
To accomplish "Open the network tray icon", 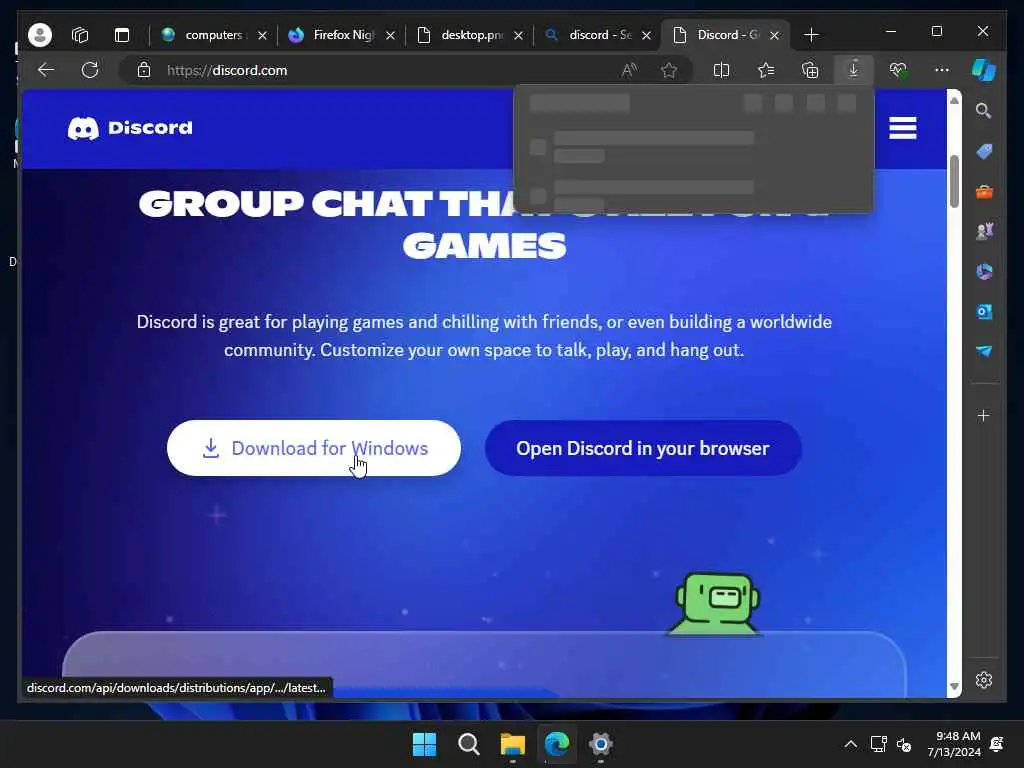I will pos(878,744).
